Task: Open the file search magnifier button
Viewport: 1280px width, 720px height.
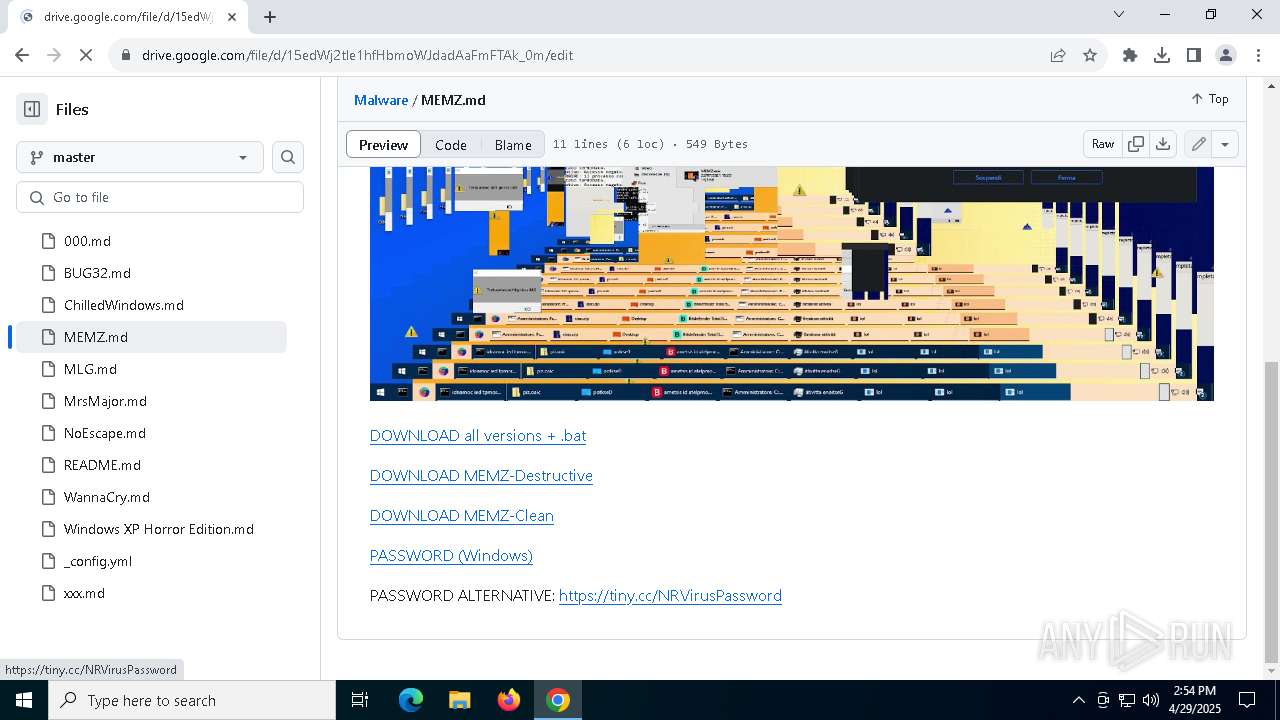Action: click(288, 157)
